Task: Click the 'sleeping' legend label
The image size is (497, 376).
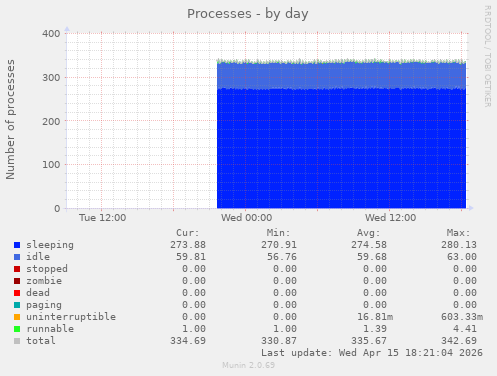Action: [x=50, y=245]
